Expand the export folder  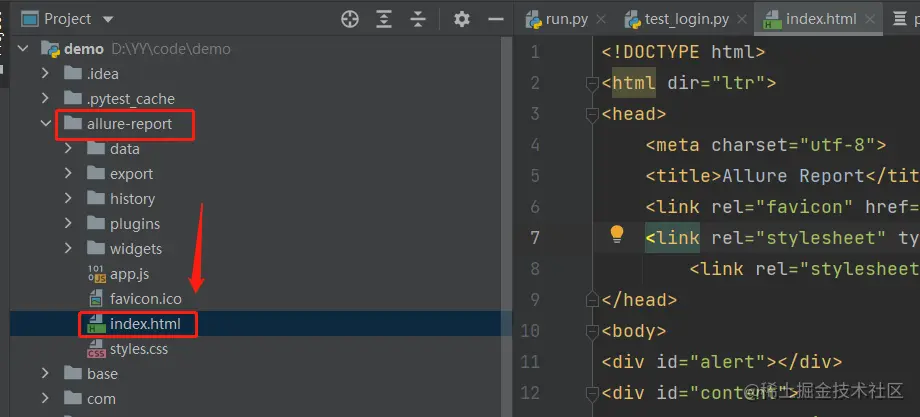click(x=68, y=174)
